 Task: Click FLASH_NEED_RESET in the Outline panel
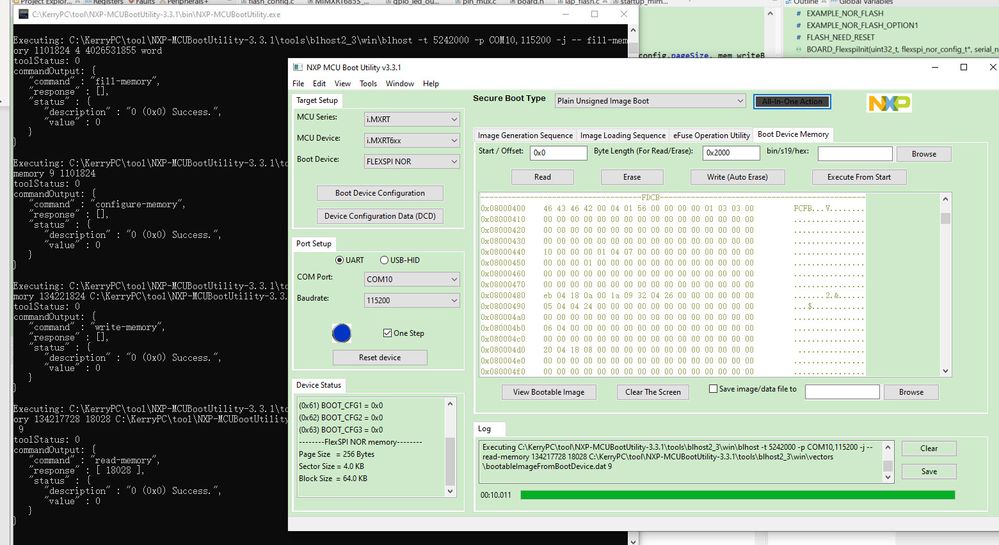click(x=840, y=38)
